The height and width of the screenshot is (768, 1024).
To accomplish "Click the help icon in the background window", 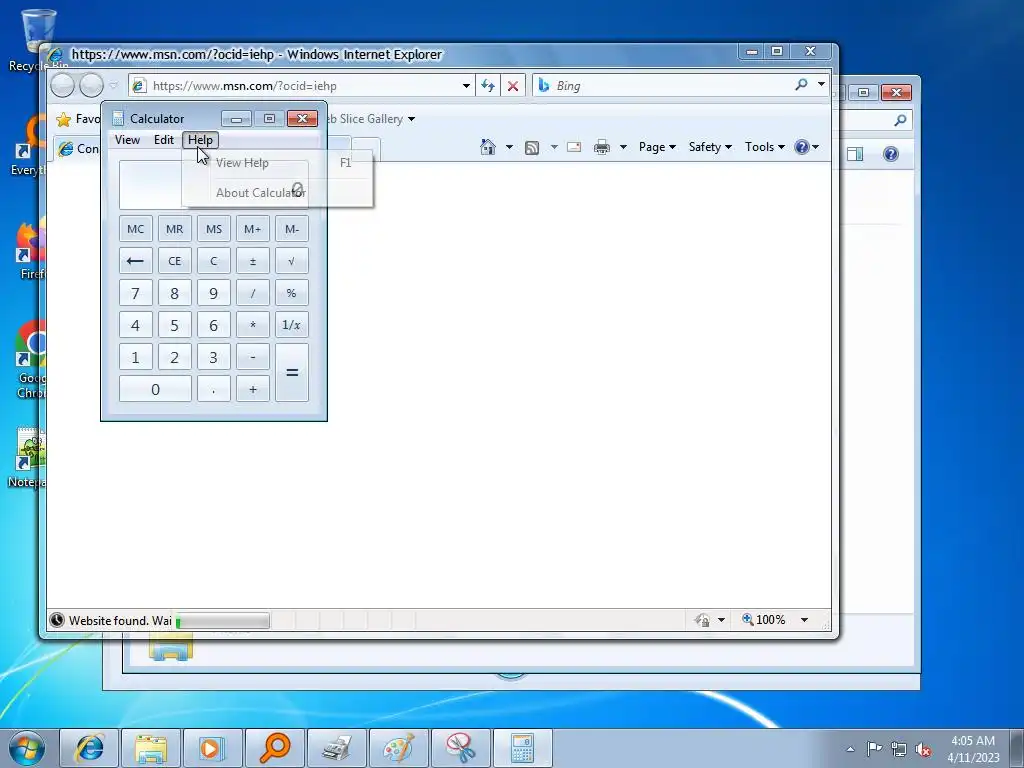I will pos(891,154).
